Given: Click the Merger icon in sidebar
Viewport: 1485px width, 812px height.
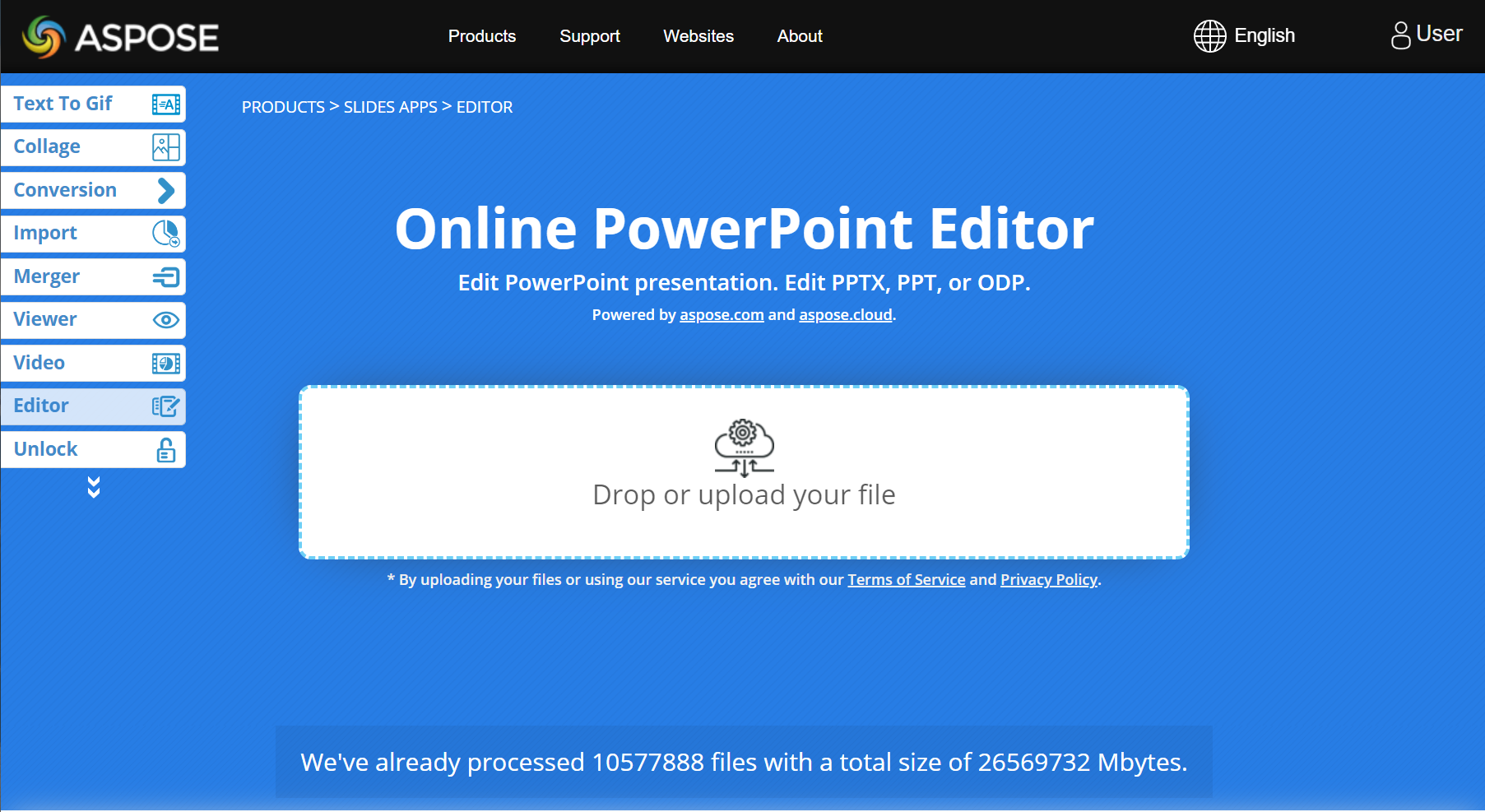Looking at the screenshot, I should click(165, 277).
